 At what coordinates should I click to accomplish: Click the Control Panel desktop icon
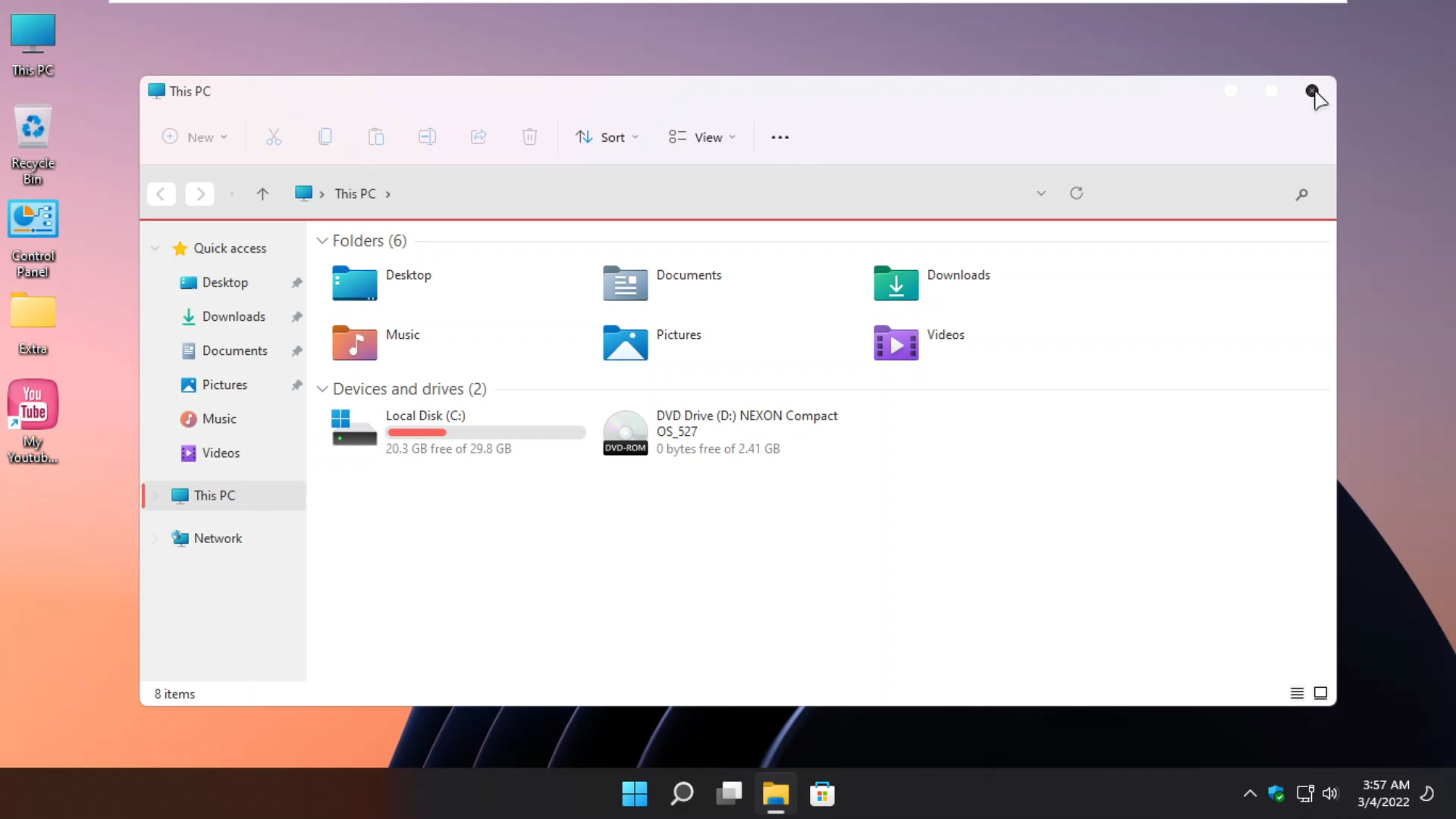coord(33,239)
